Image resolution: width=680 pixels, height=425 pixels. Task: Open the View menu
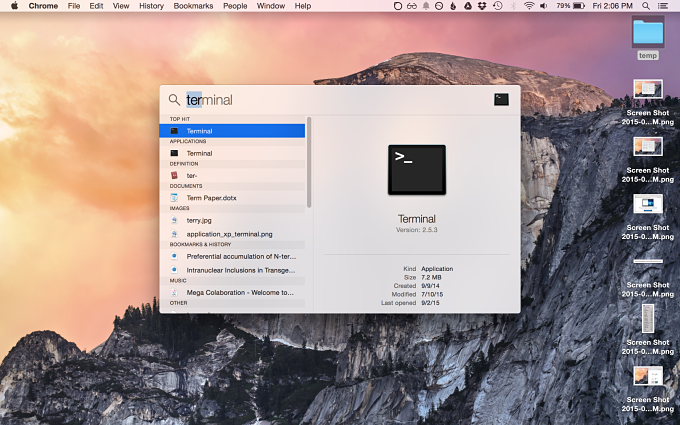click(121, 6)
